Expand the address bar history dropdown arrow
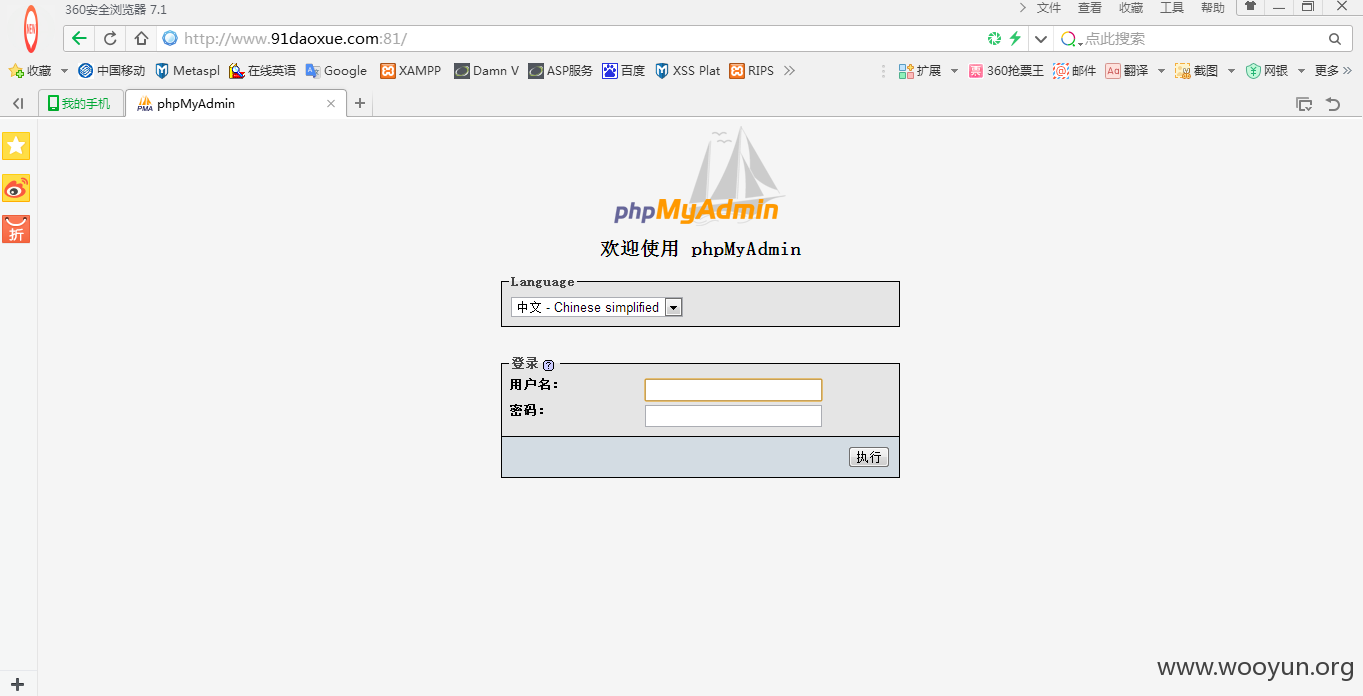 [1041, 39]
